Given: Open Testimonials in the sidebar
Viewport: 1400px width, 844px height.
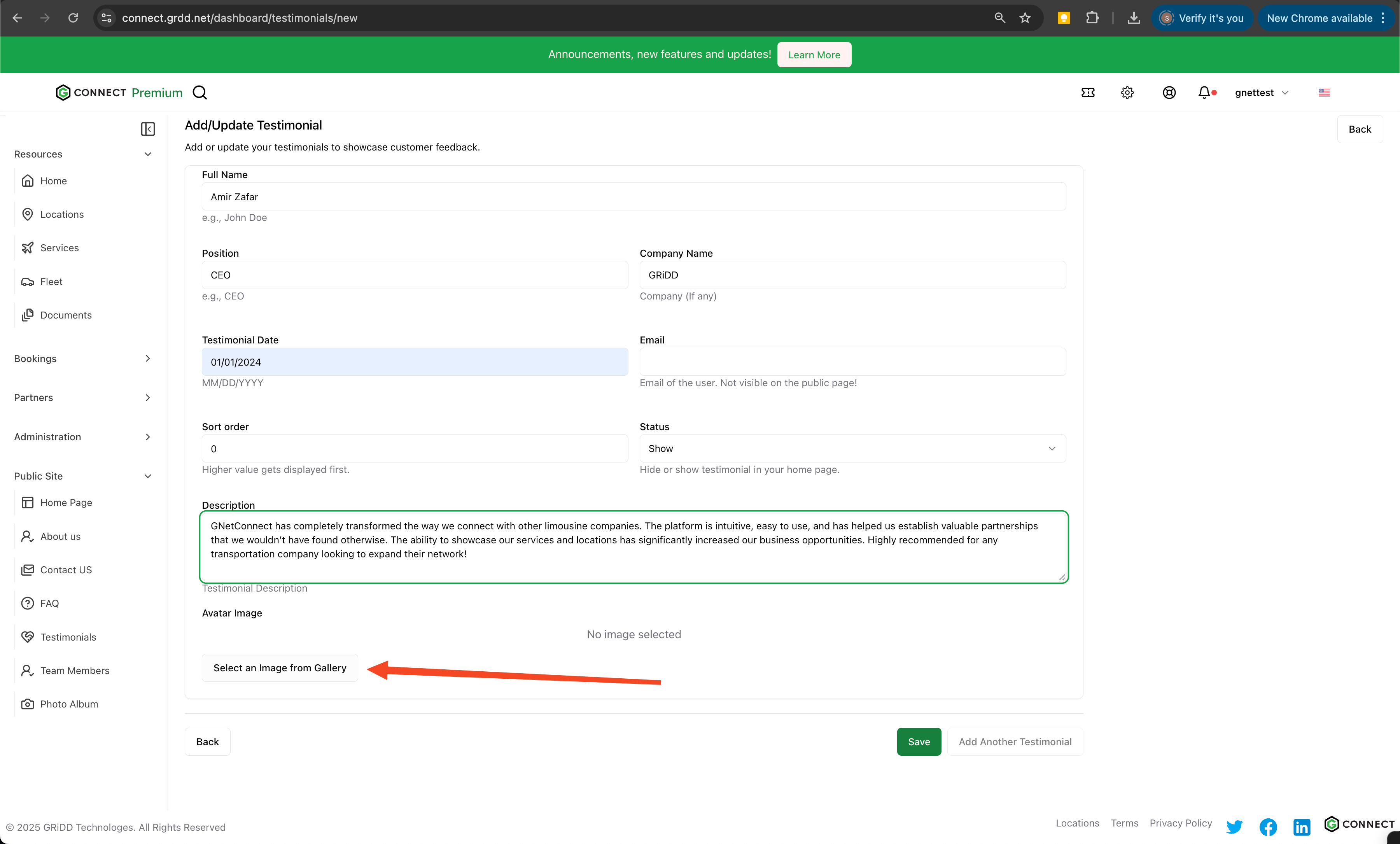Looking at the screenshot, I should point(68,637).
